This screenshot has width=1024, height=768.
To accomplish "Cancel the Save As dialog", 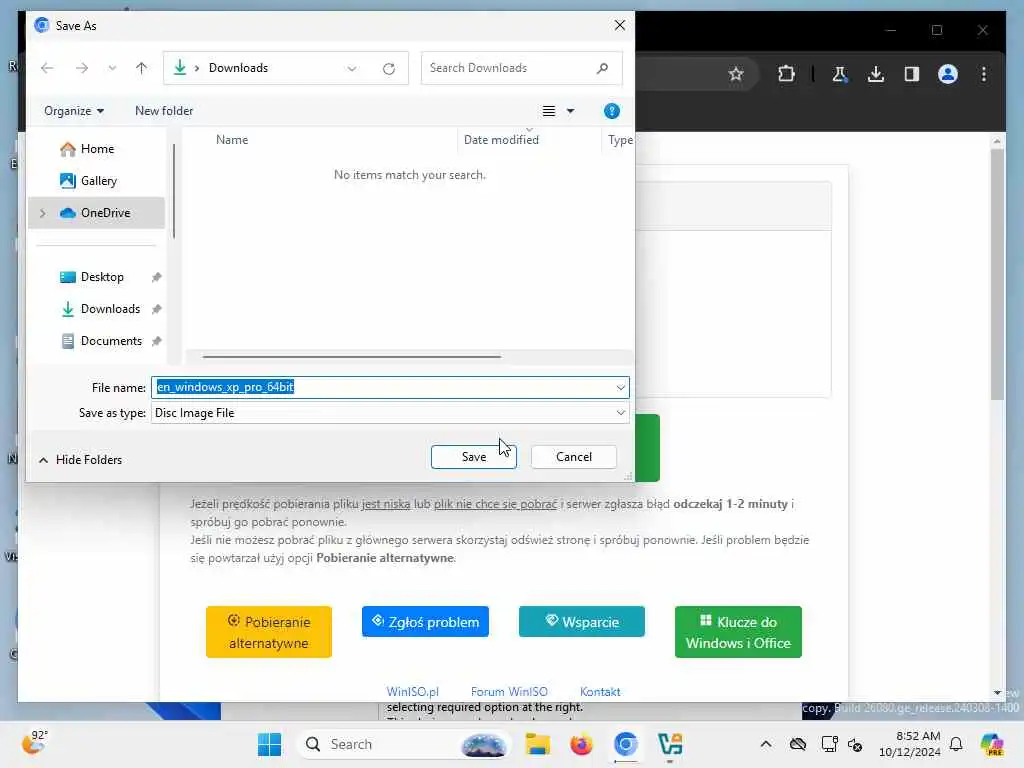I will click(573, 456).
